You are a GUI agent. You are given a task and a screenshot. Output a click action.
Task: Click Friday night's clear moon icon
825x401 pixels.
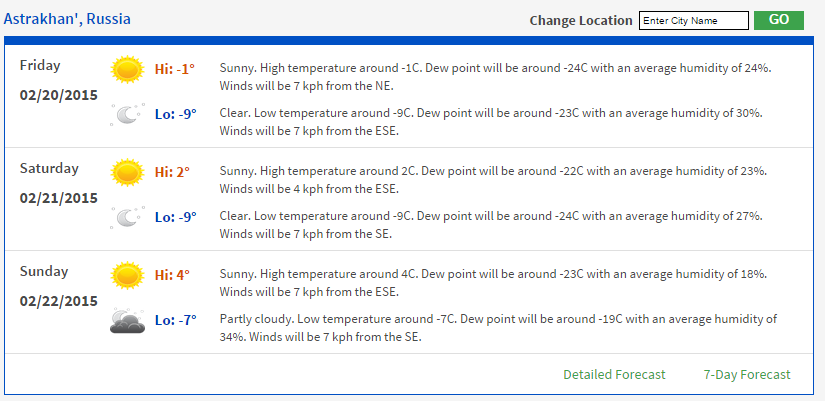(127, 114)
